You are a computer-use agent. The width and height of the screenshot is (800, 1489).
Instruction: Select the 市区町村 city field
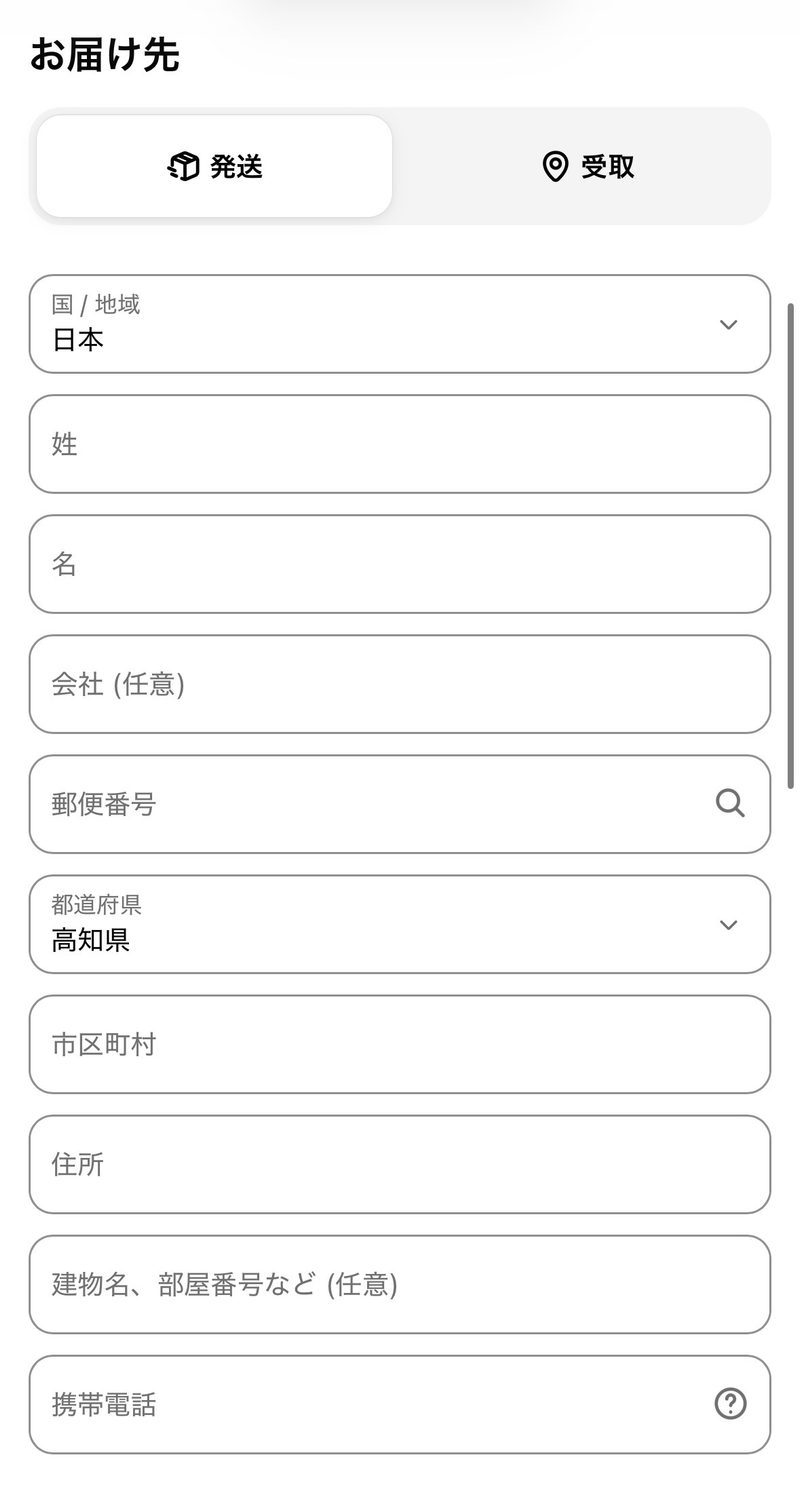[400, 1044]
